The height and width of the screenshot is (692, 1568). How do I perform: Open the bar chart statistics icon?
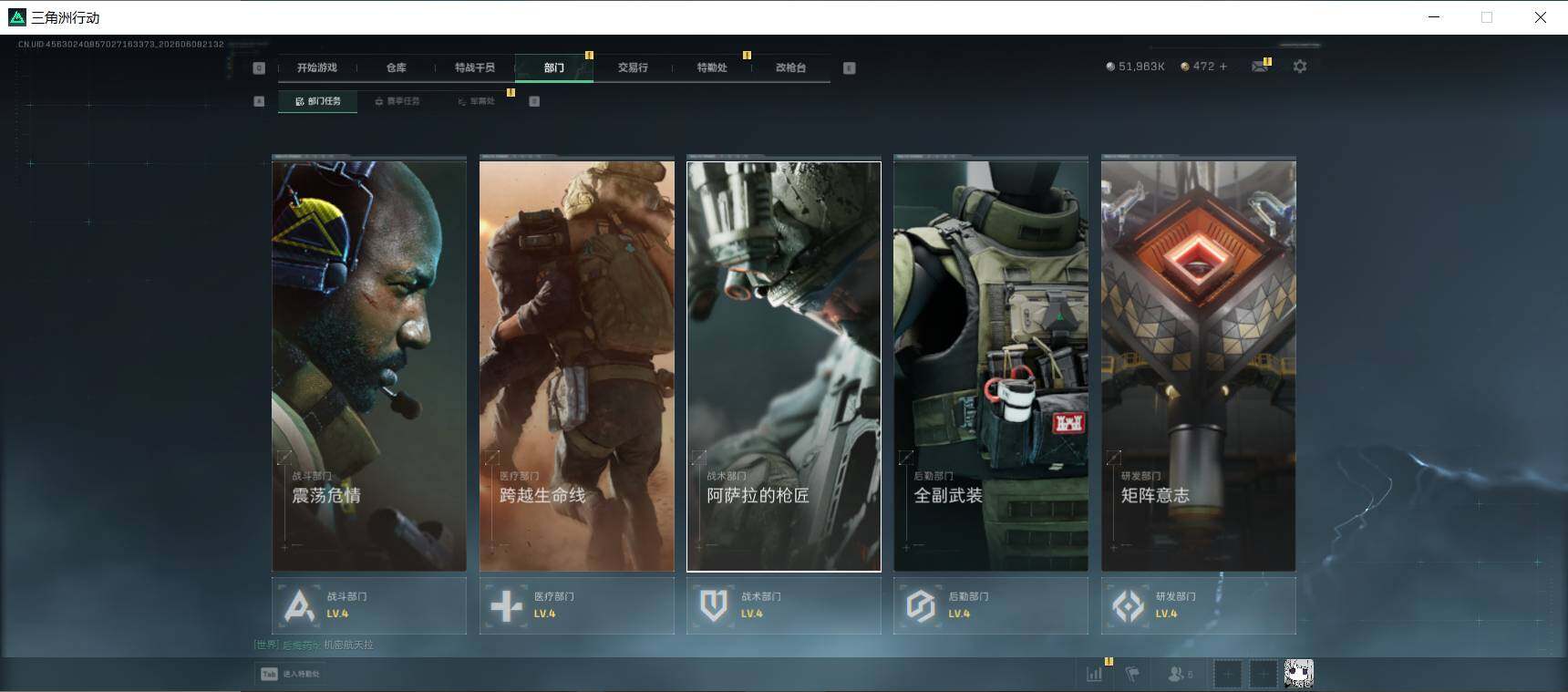click(1094, 674)
